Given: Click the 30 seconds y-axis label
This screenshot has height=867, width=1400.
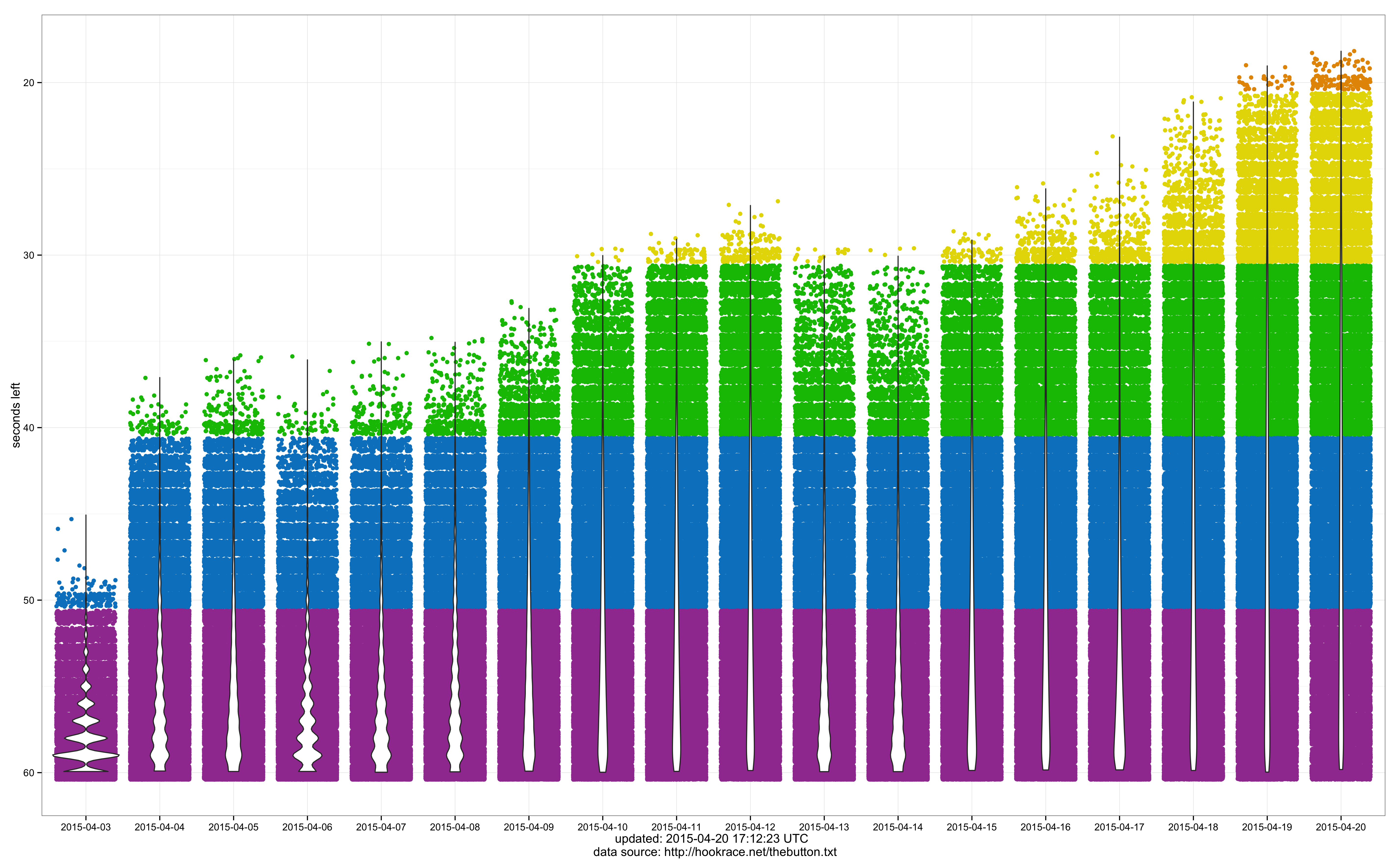Looking at the screenshot, I should 29,255.
